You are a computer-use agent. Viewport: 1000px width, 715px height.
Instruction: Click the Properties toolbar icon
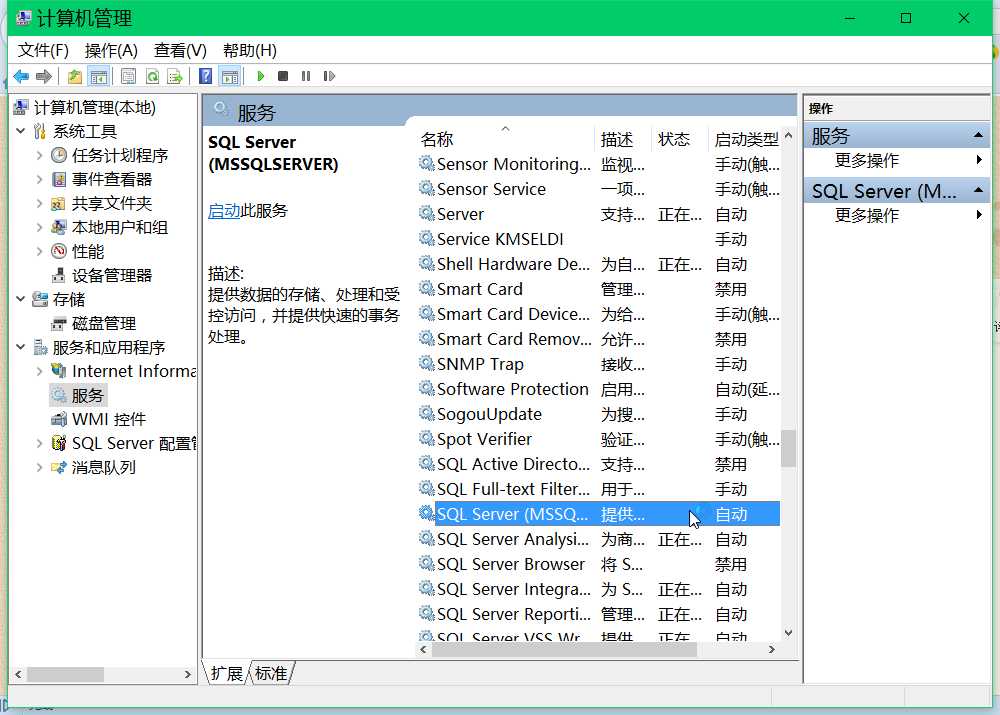click(x=128, y=77)
